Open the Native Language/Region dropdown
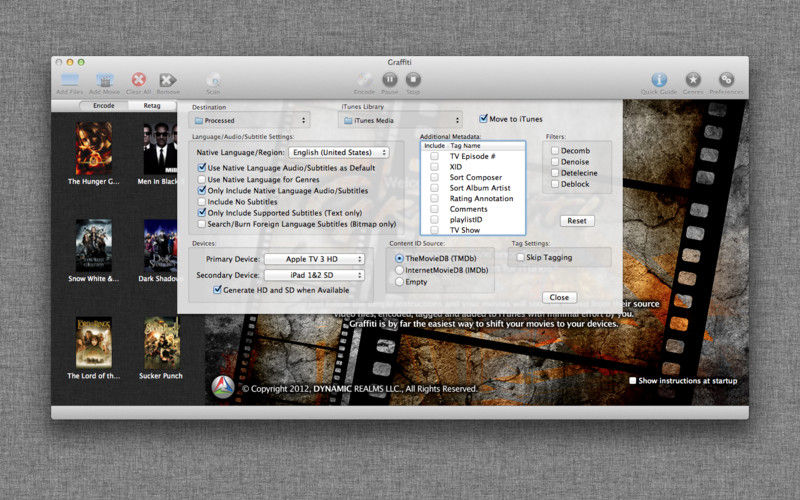The height and width of the screenshot is (500, 800). pyautogui.click(x=339, y=152)
